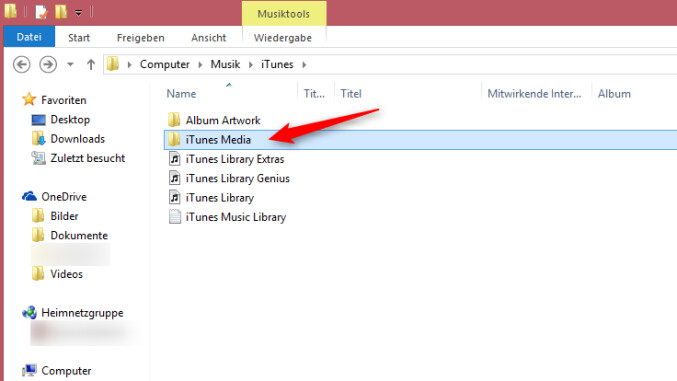The width and height of the screenshot is (677, 381).
Task: Click the iTunes Library Extras file icon
Action: click(x=174, y=159)
